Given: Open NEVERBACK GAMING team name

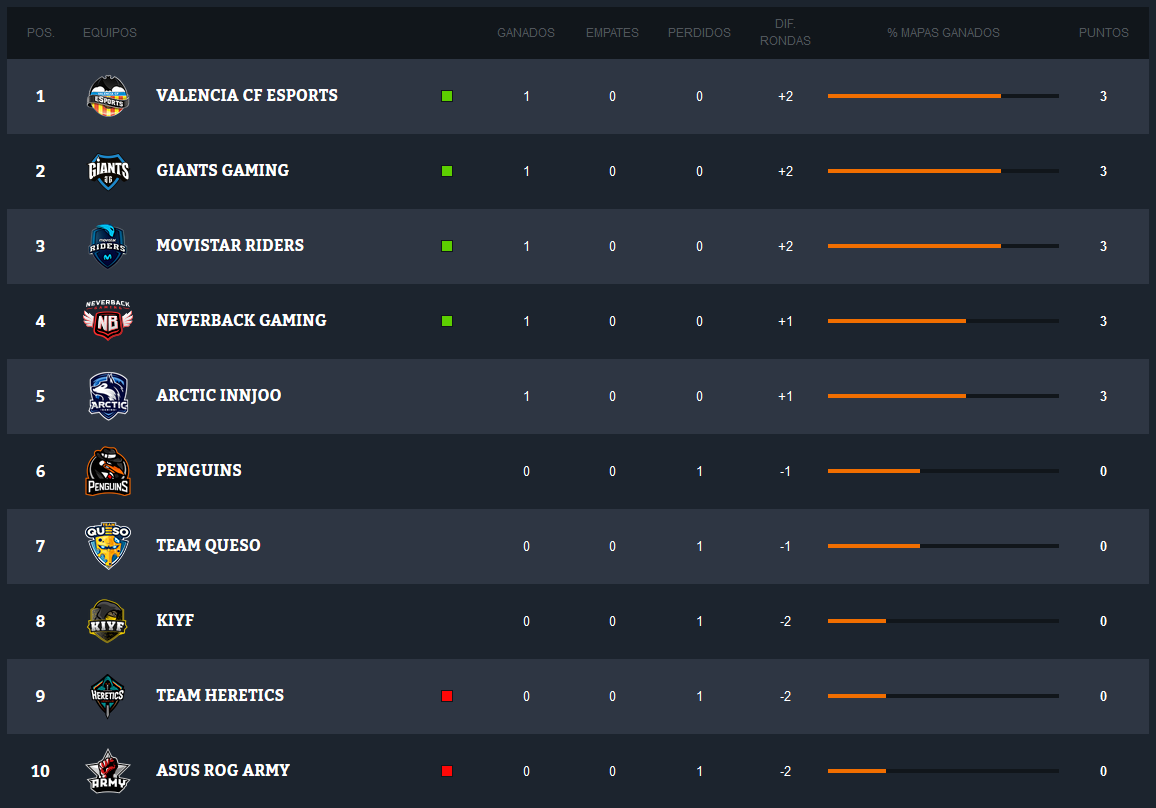Looking at the screenshot, I should pos(241,321).
